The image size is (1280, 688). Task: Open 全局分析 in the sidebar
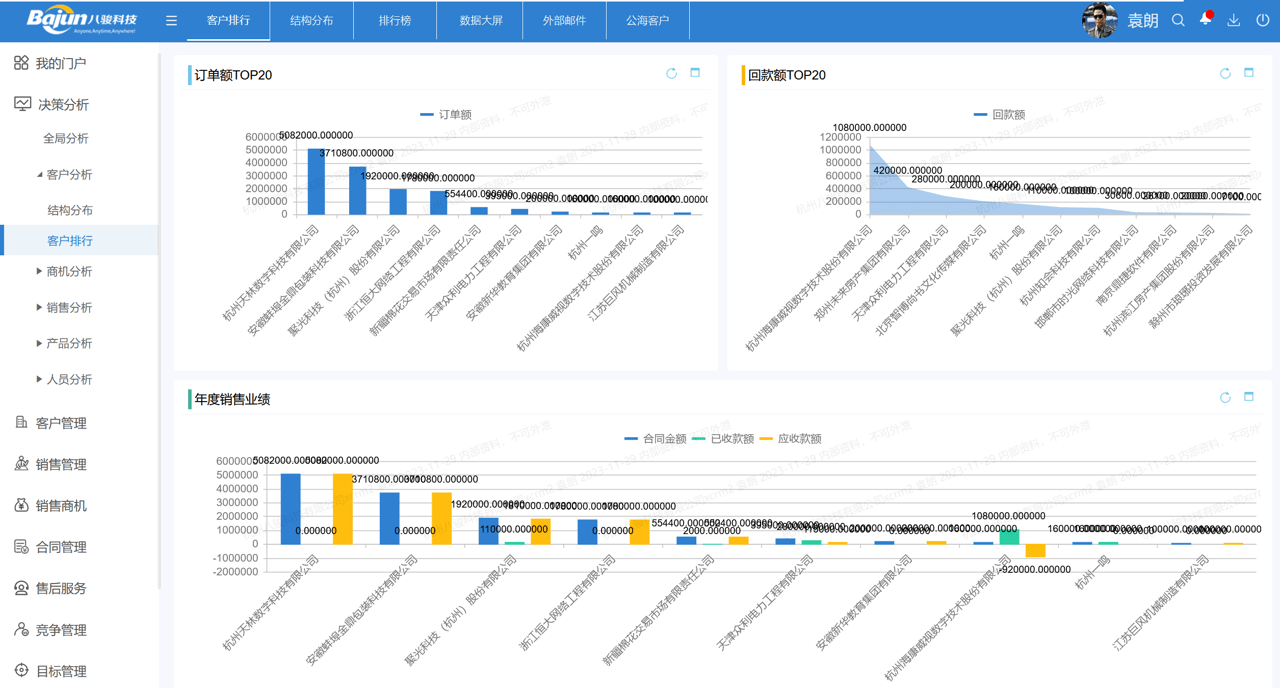(x=66, y=138)
